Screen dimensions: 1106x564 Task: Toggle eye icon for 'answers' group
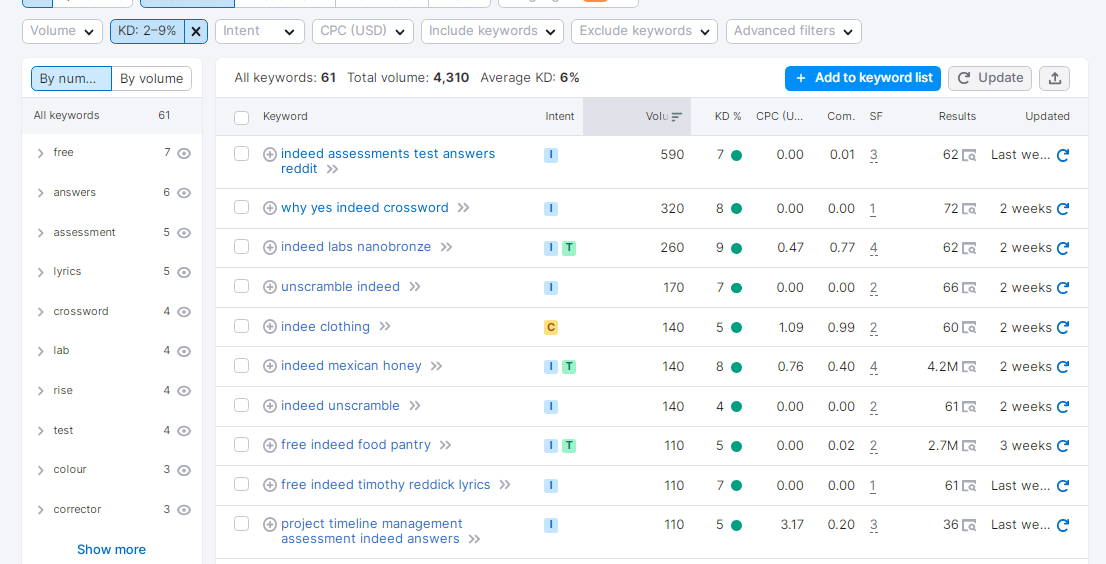pyautogui.click(x=184, y=193)
